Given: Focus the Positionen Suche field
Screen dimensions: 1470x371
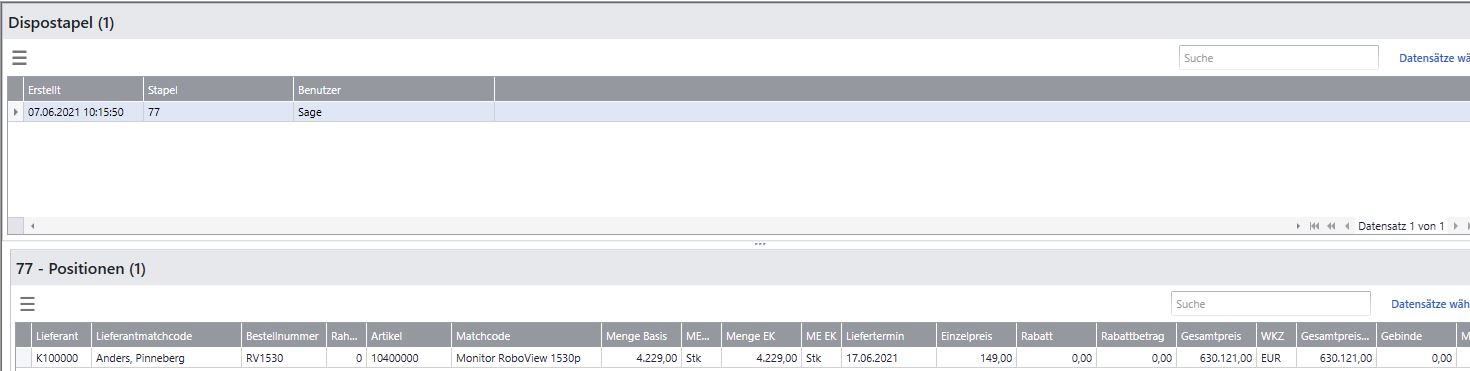Looking at the screenshot, I should click(1270, 304).
